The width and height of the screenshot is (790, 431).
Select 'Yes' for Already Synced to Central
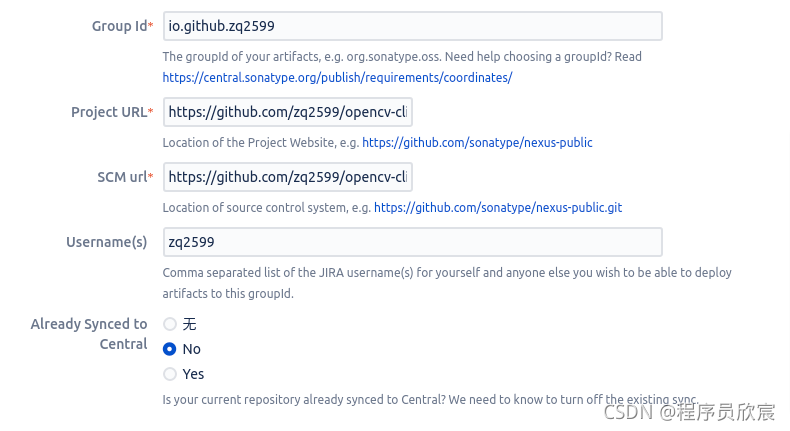[170, 374]
